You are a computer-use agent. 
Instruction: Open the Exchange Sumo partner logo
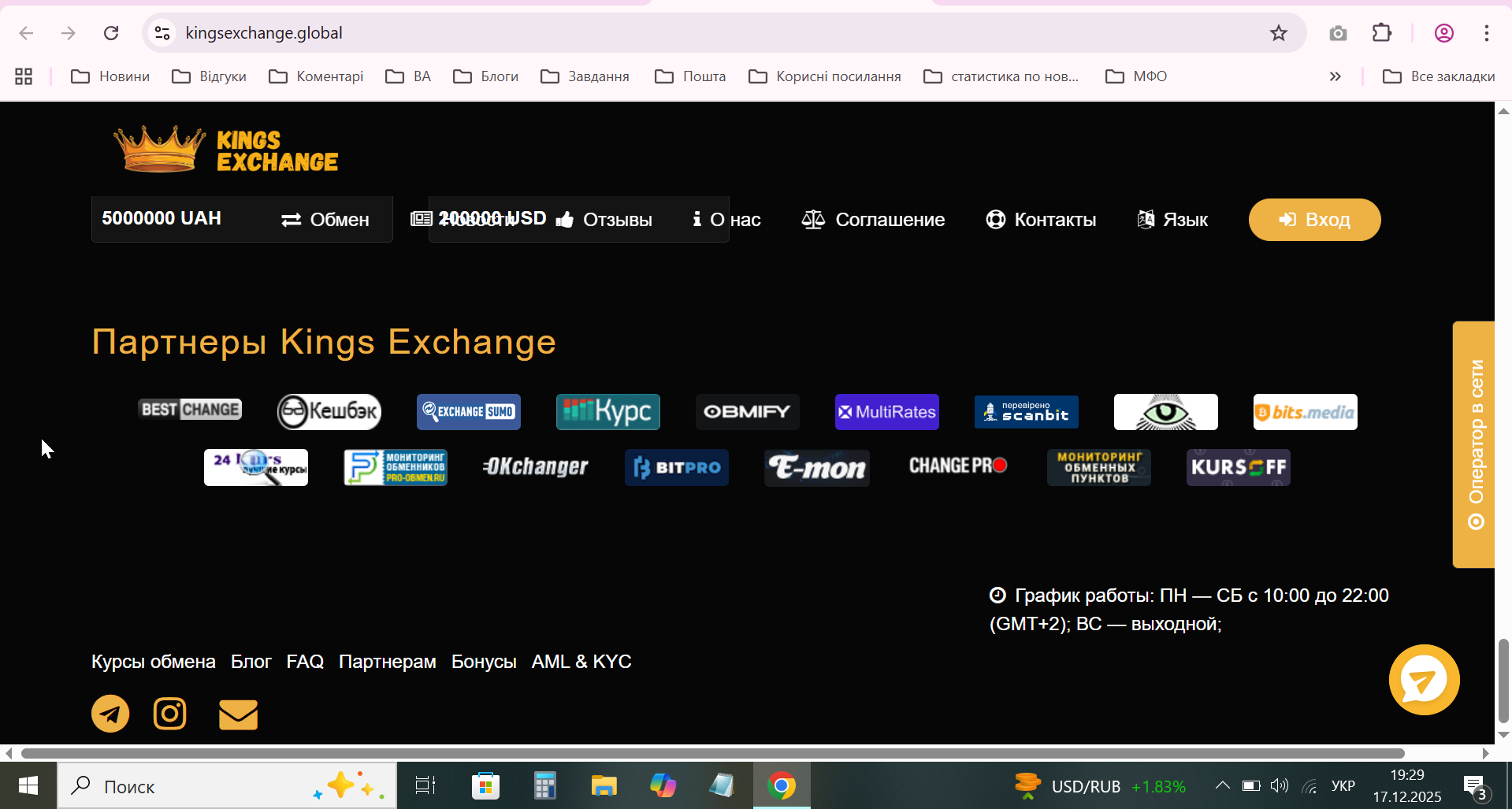click(x=469, y=411)
